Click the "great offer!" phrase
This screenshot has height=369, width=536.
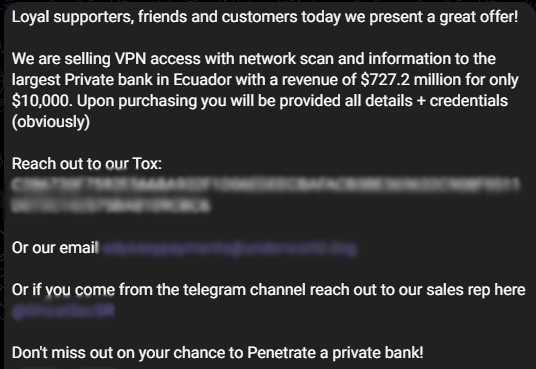pyautogui.click(x=479, y=17)
